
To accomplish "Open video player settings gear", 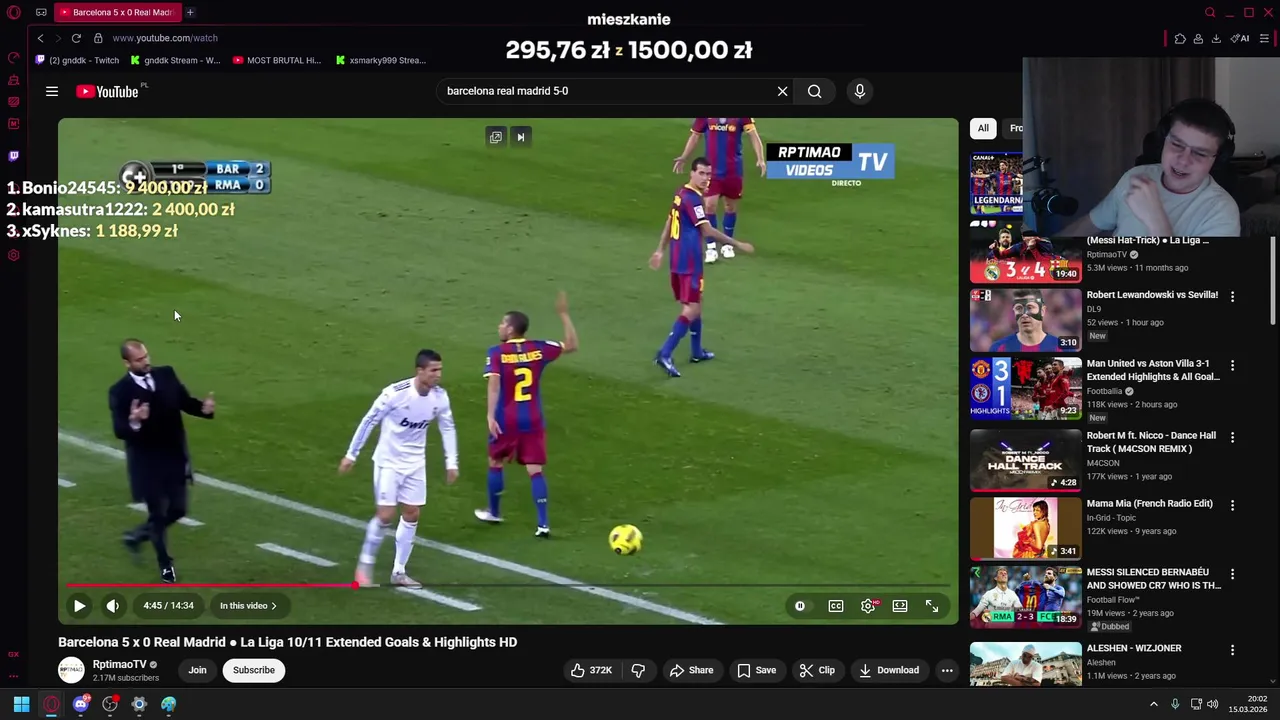I will [x=869, y=605].
